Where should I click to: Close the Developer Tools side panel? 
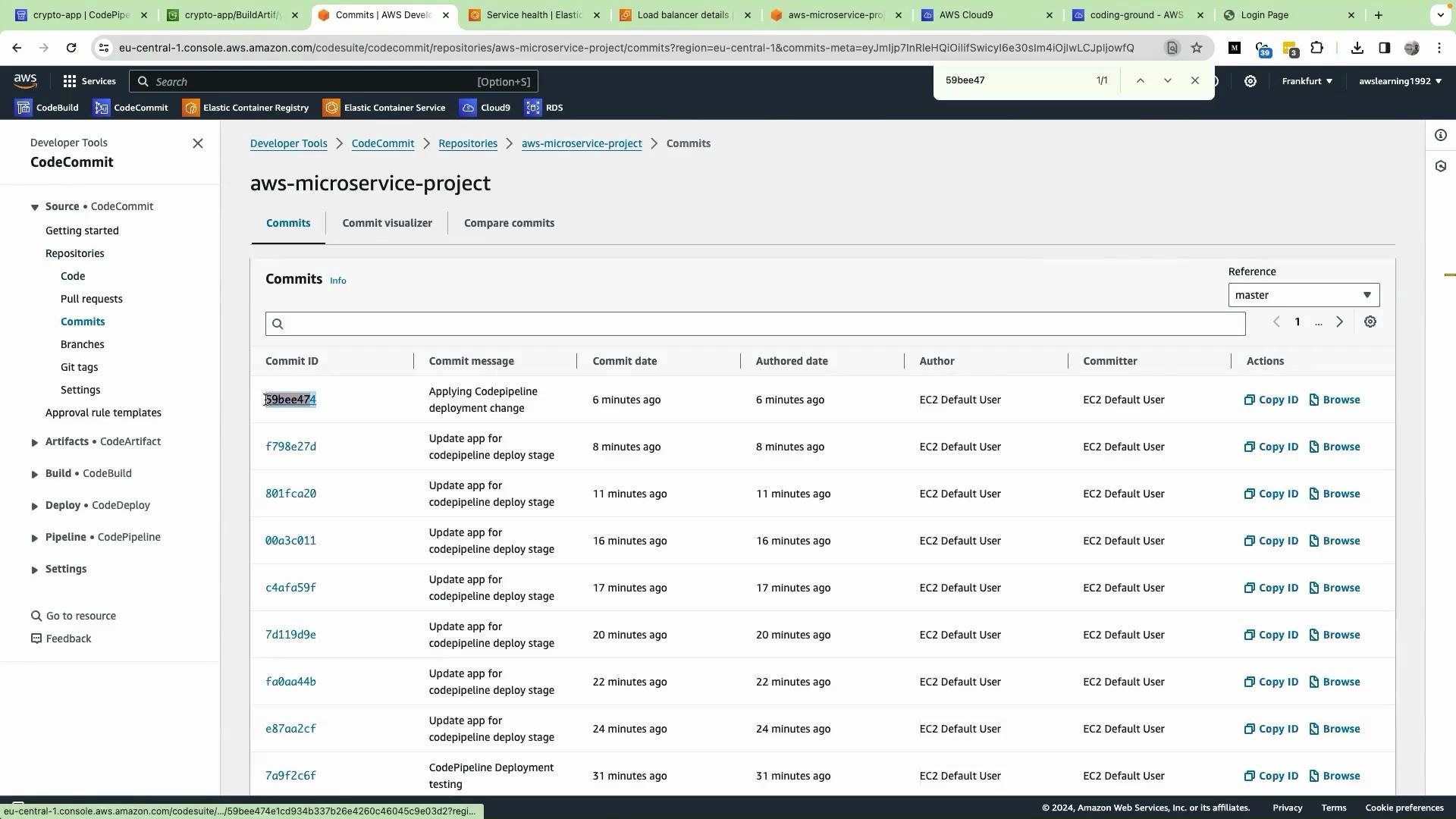point(198,143)
